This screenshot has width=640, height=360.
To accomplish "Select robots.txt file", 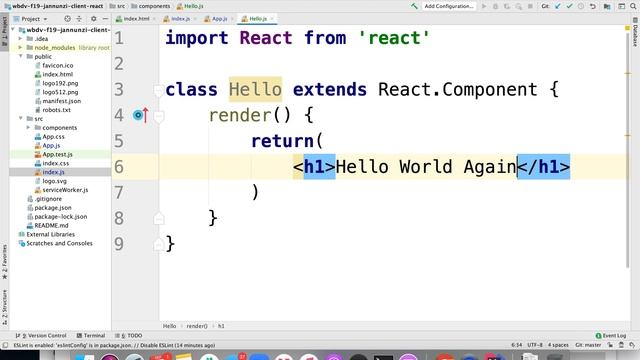I will (x=56, y=110).
